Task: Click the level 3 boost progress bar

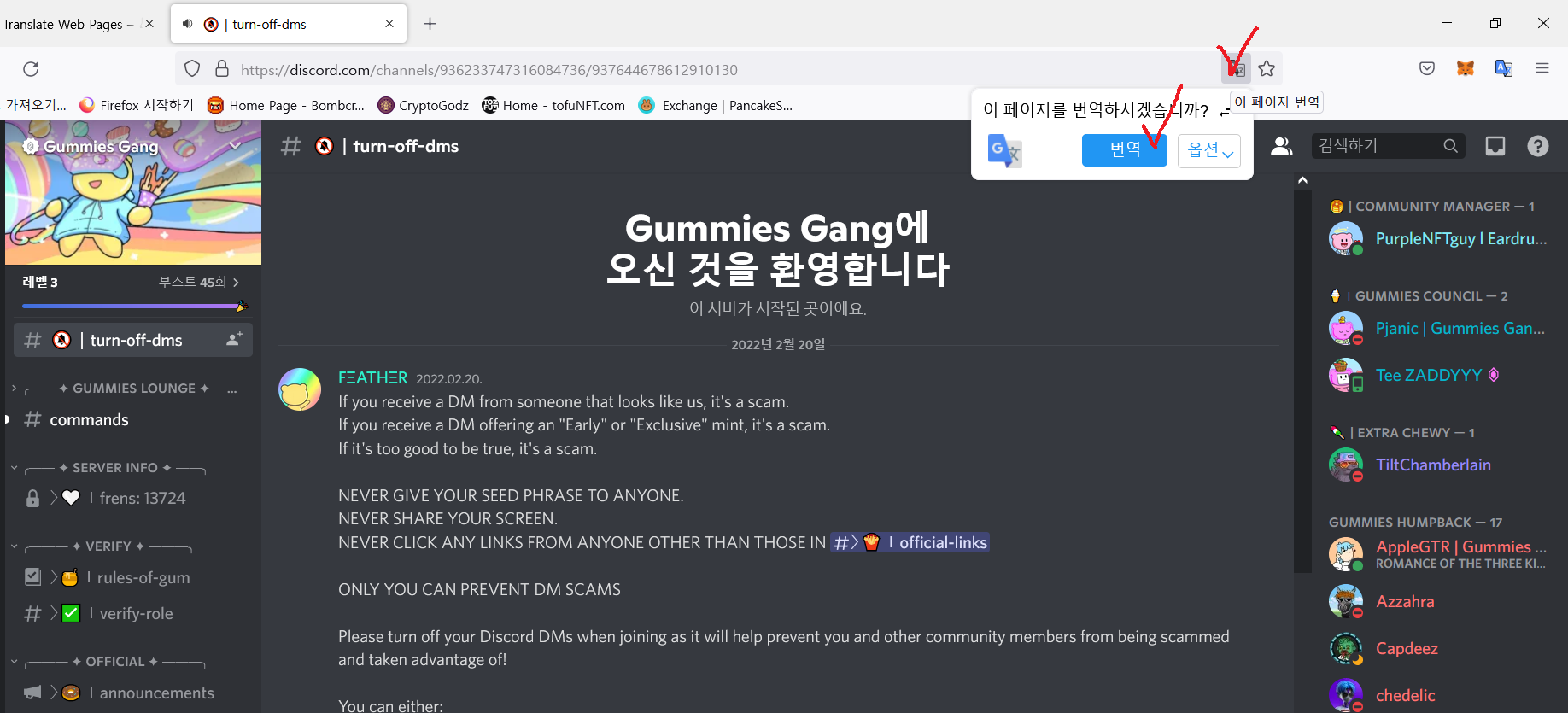Action: click(133, 306)
